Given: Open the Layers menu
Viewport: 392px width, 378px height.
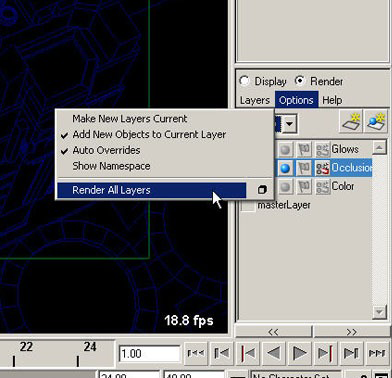Looking at the screenshot, I should pyautogui.click(x=255, y=100).
